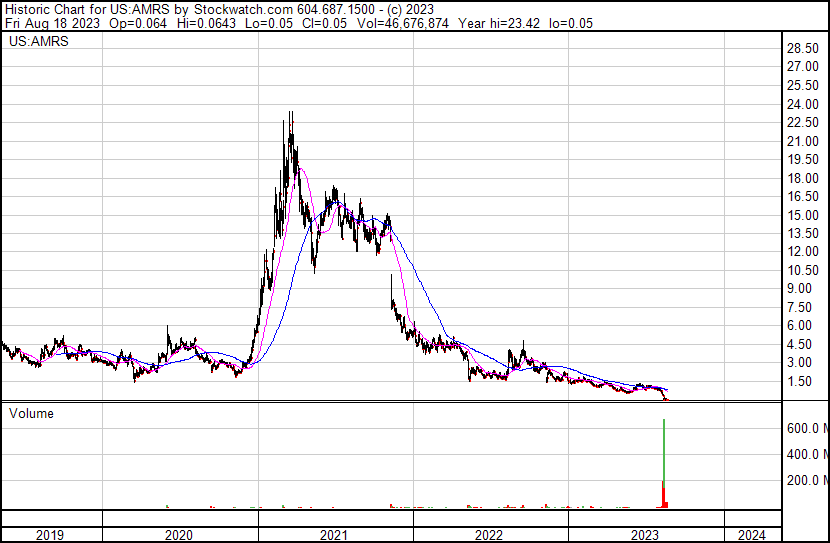Click the 24.00 price axis label

pyautogui.click(x=803, y=105)
